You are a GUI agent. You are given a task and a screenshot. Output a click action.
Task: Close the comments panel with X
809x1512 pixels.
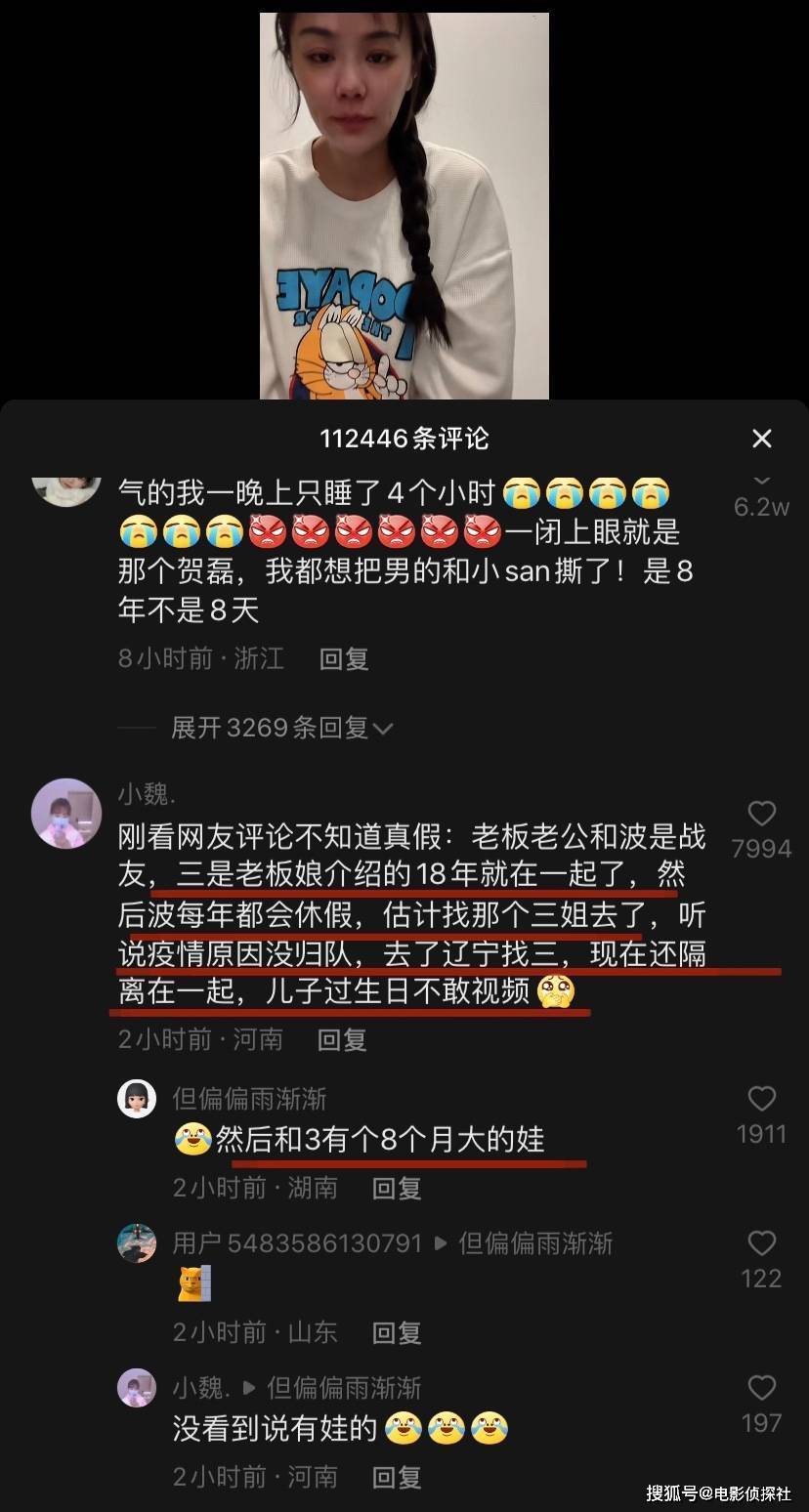(762, 439)
